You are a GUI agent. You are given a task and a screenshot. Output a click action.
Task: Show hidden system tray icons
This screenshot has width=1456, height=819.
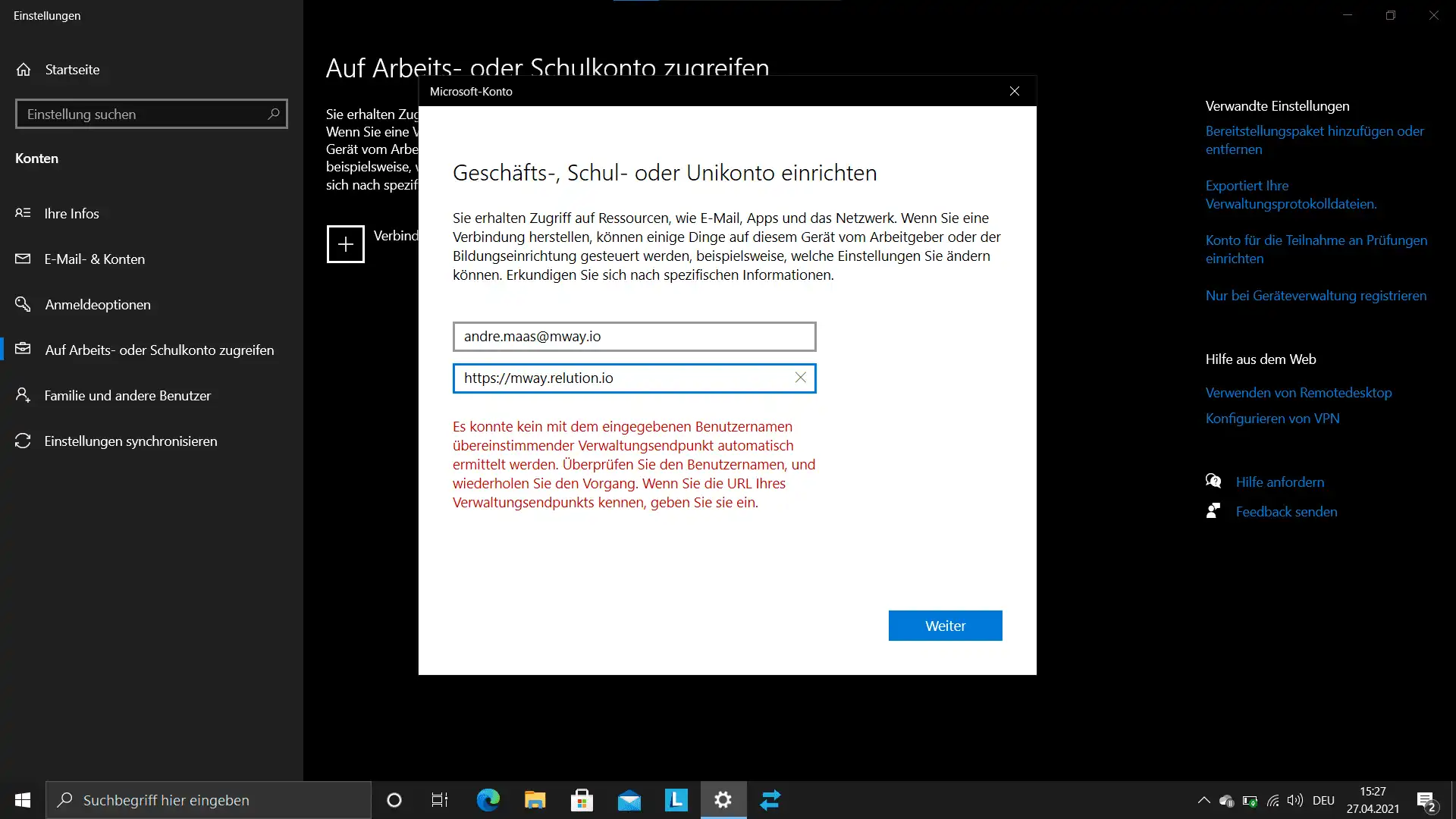[1203, 800]
